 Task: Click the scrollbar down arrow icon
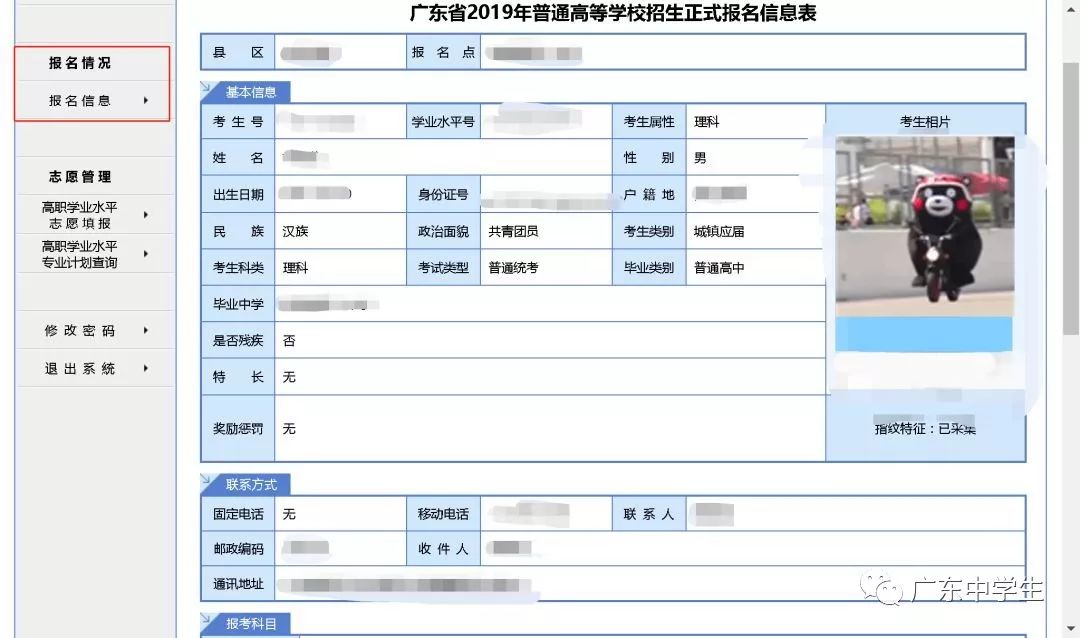click(1072, 630)
